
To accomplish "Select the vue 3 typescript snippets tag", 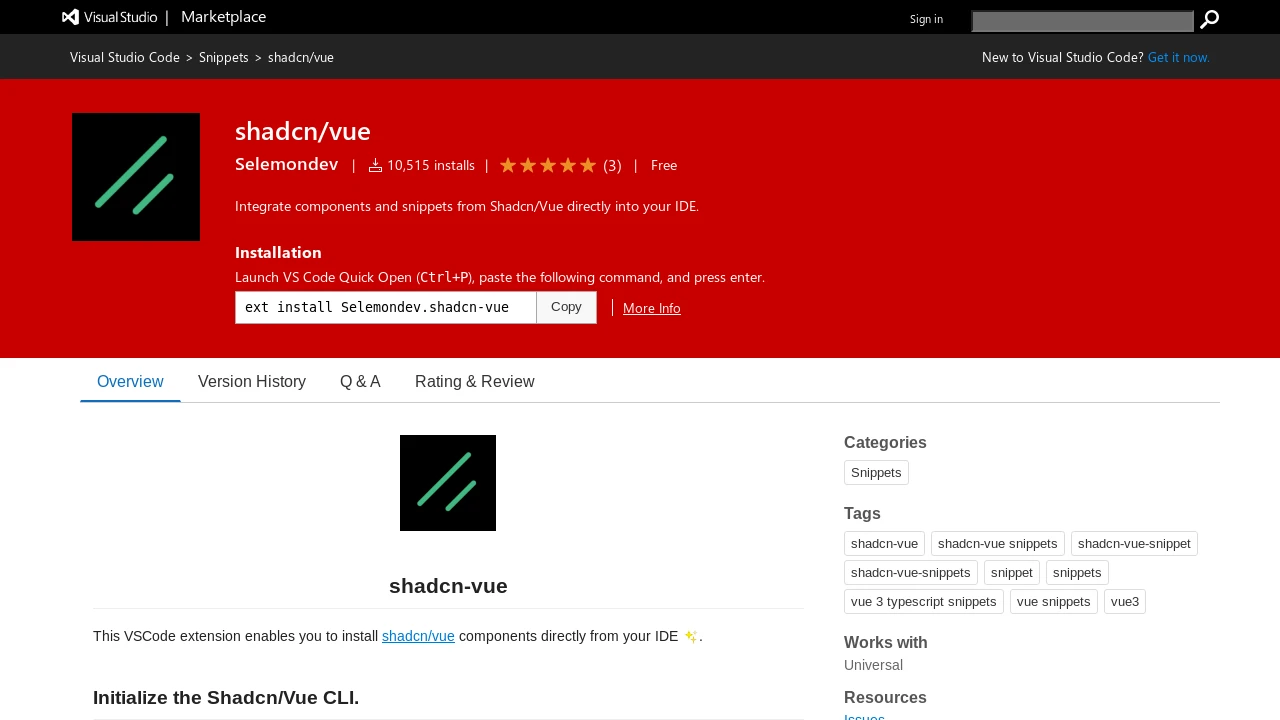I will click(924, 601).
